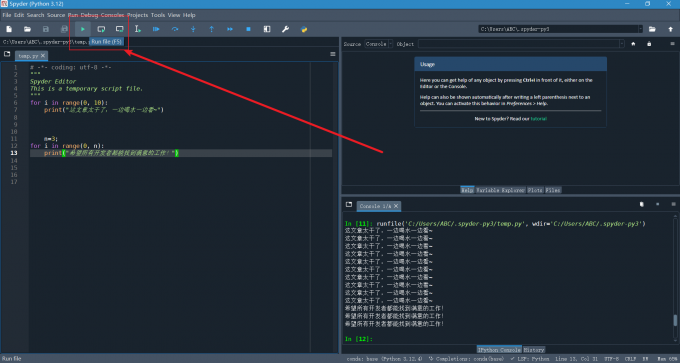
Task: Open the Help menu in menu bar
Action: (189, 15)
